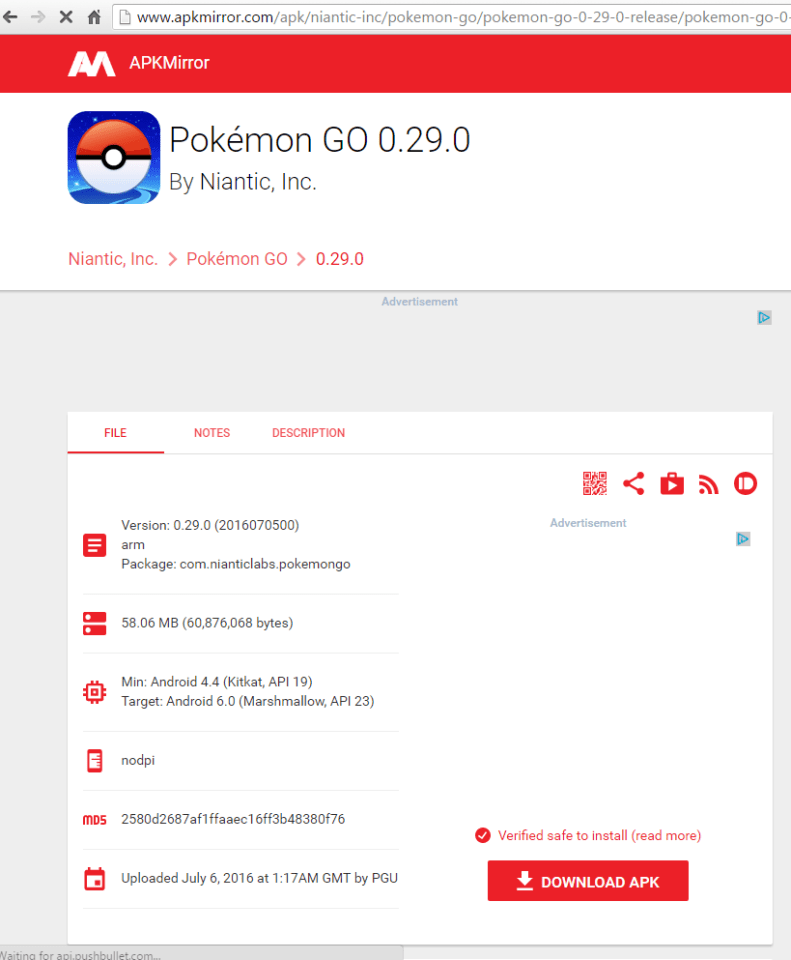This screenshot has width=791, height=960.
Task: Click the nodpi screen density icon
Action: coord(94,760)
